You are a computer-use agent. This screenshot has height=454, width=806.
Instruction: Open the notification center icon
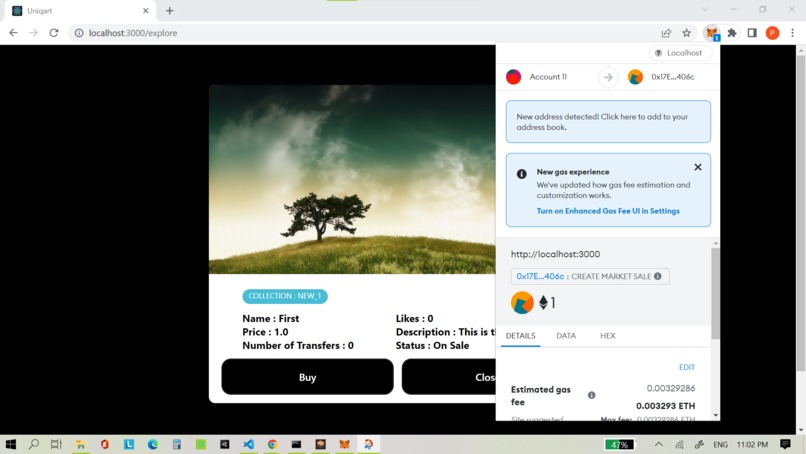(785, 444)
